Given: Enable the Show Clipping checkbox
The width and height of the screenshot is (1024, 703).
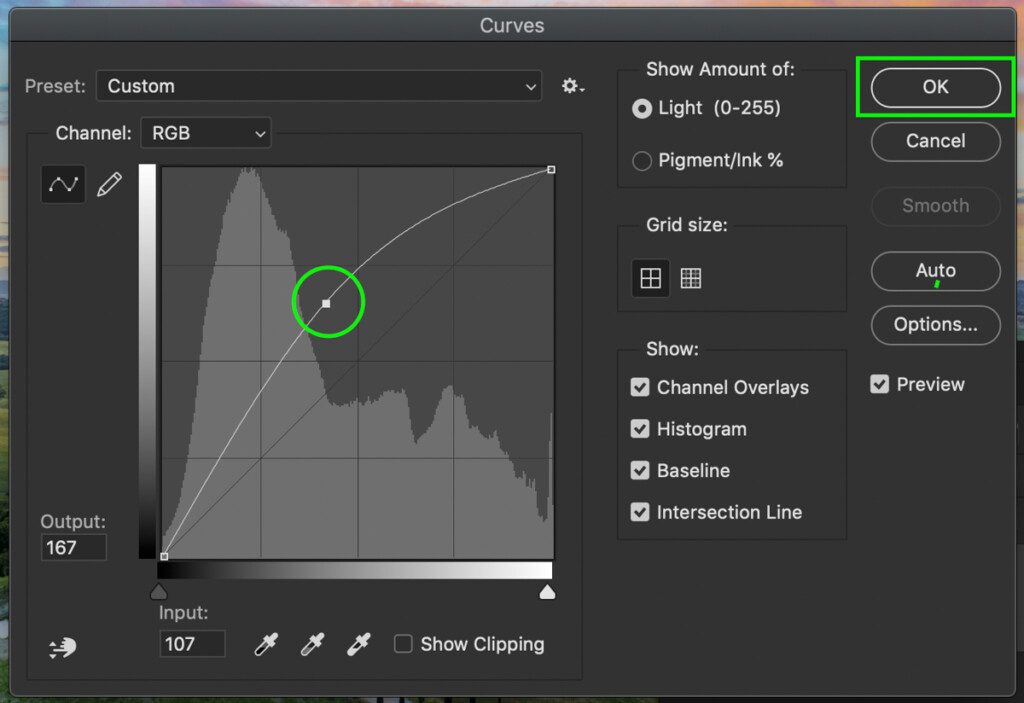Looking at the screenshot, I should (403, 644).
